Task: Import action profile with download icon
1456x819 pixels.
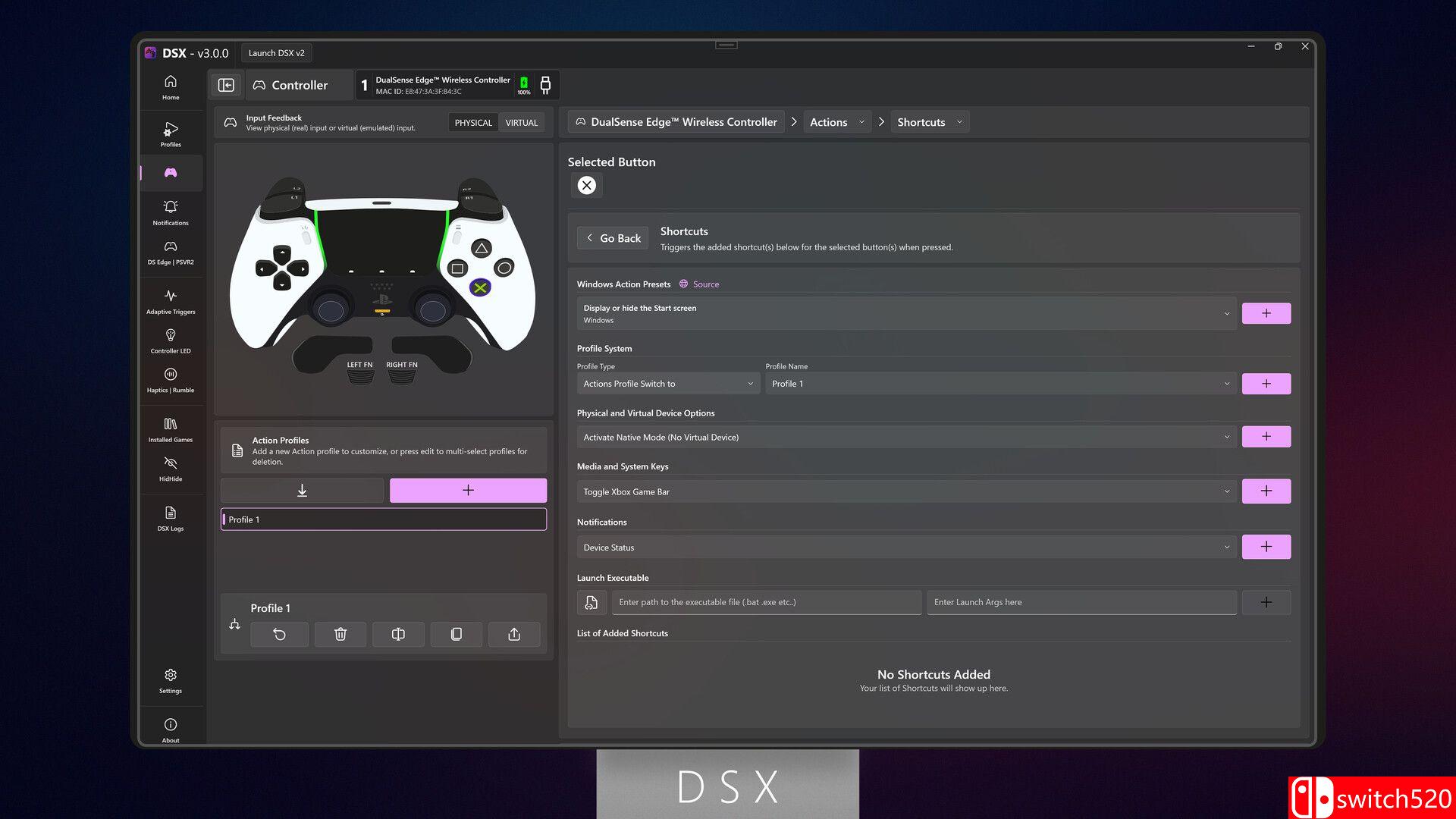Action: tap(302, 491)
